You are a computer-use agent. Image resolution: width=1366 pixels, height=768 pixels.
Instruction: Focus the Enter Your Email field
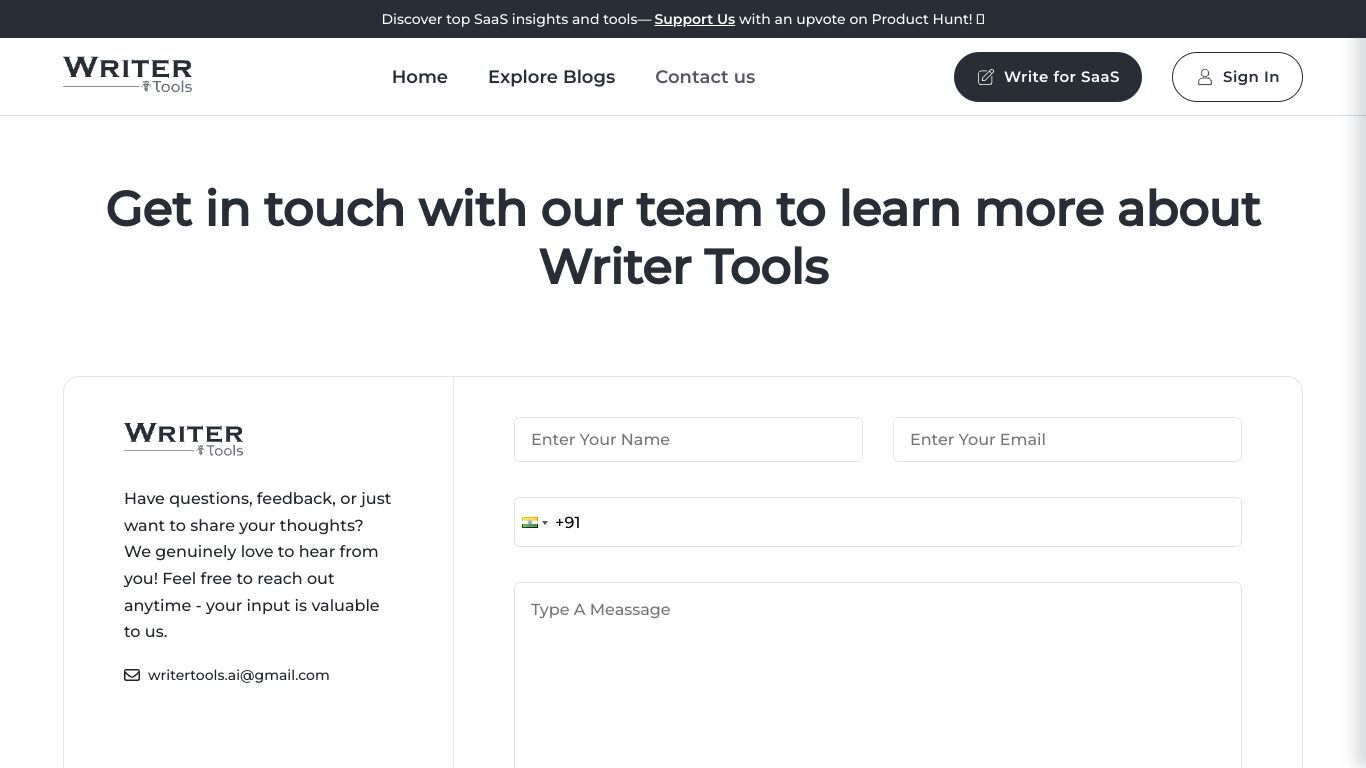tap(1067, 440)
